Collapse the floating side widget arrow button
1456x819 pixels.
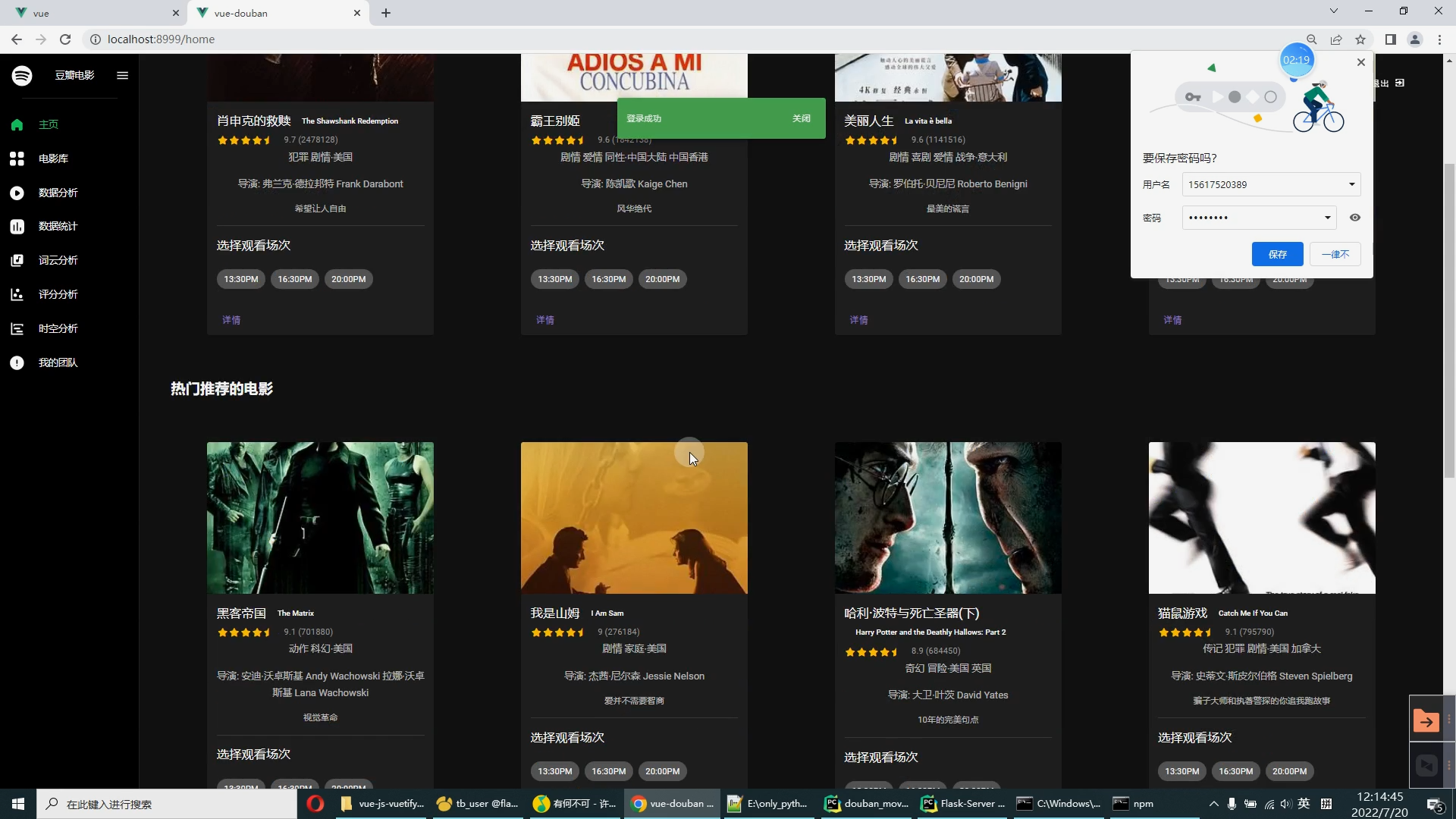tap(1426, 718)
